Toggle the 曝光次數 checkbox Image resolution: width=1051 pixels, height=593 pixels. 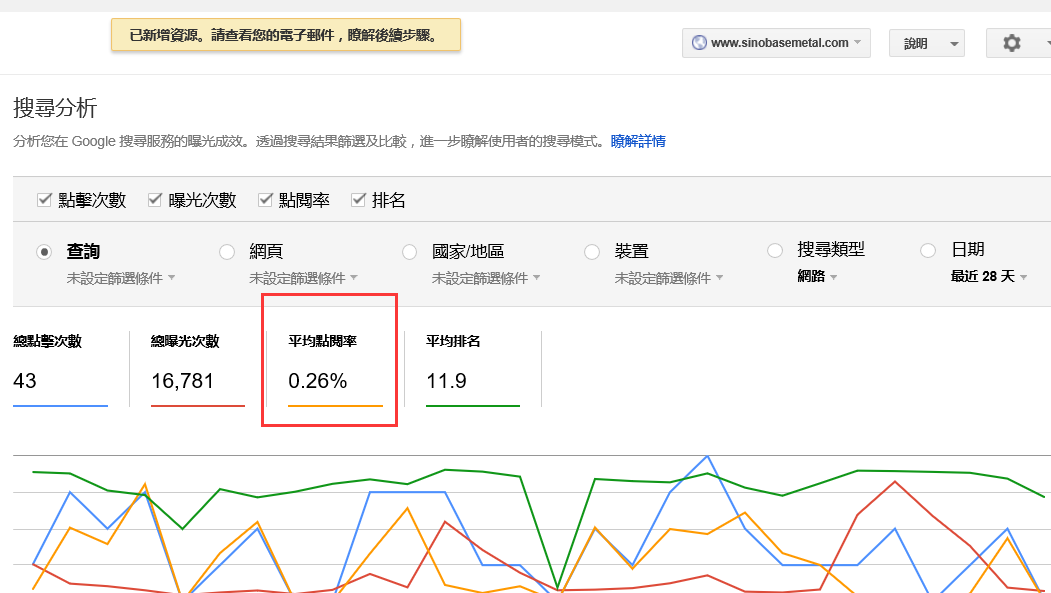[155, 200]
